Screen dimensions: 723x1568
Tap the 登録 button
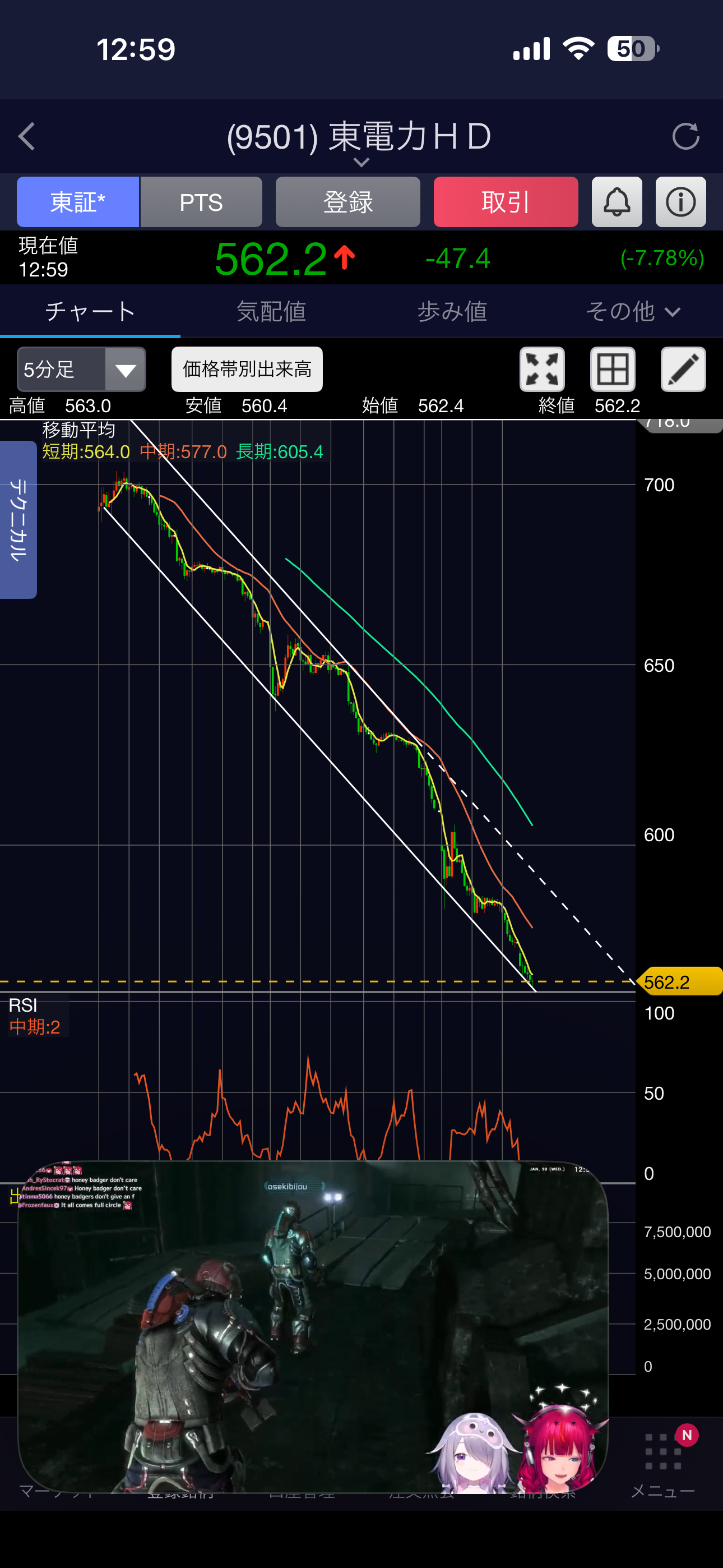point(347,202)
